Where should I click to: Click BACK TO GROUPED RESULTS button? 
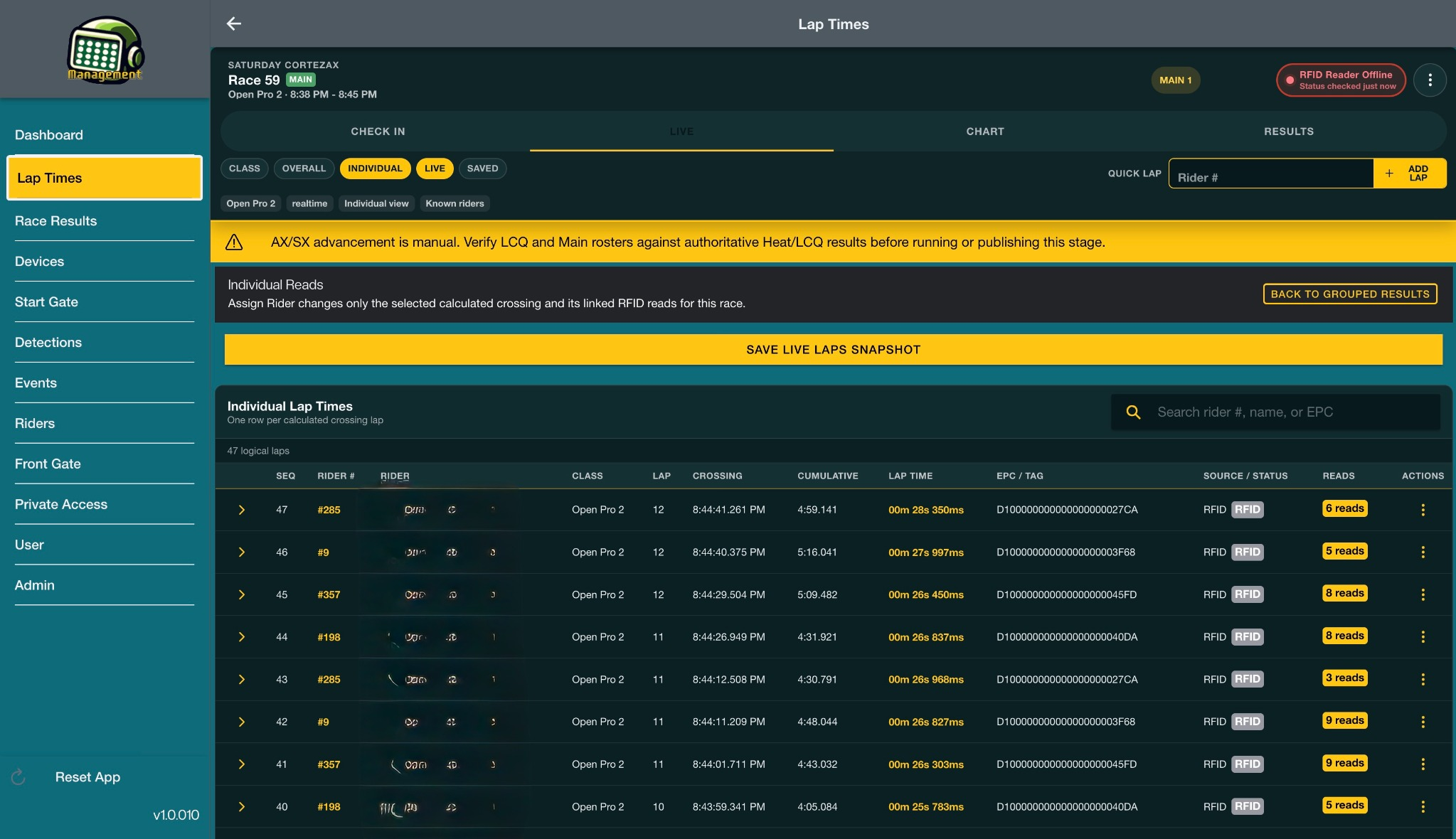[1350, 294]
